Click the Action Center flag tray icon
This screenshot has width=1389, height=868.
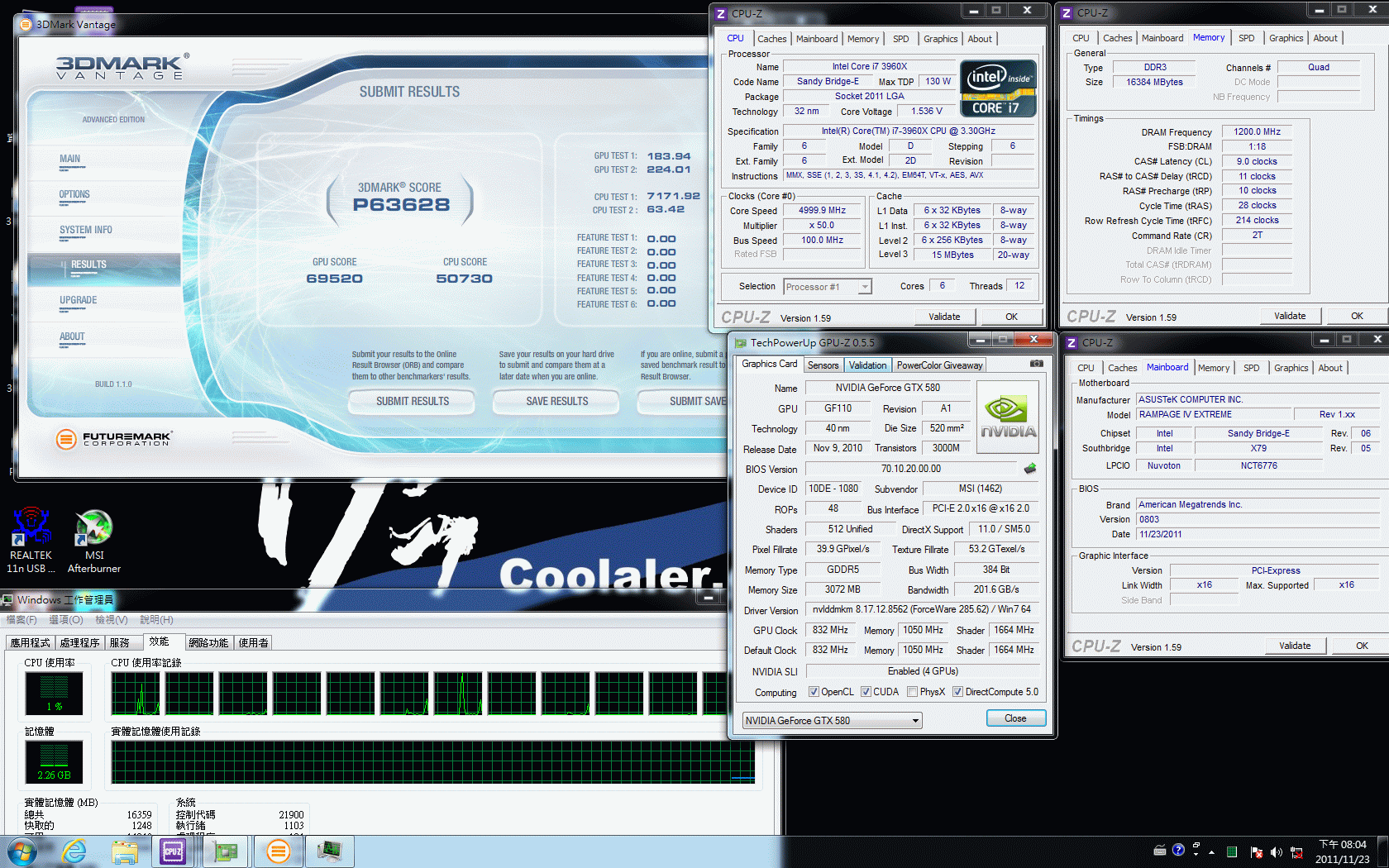(1257, 851)
